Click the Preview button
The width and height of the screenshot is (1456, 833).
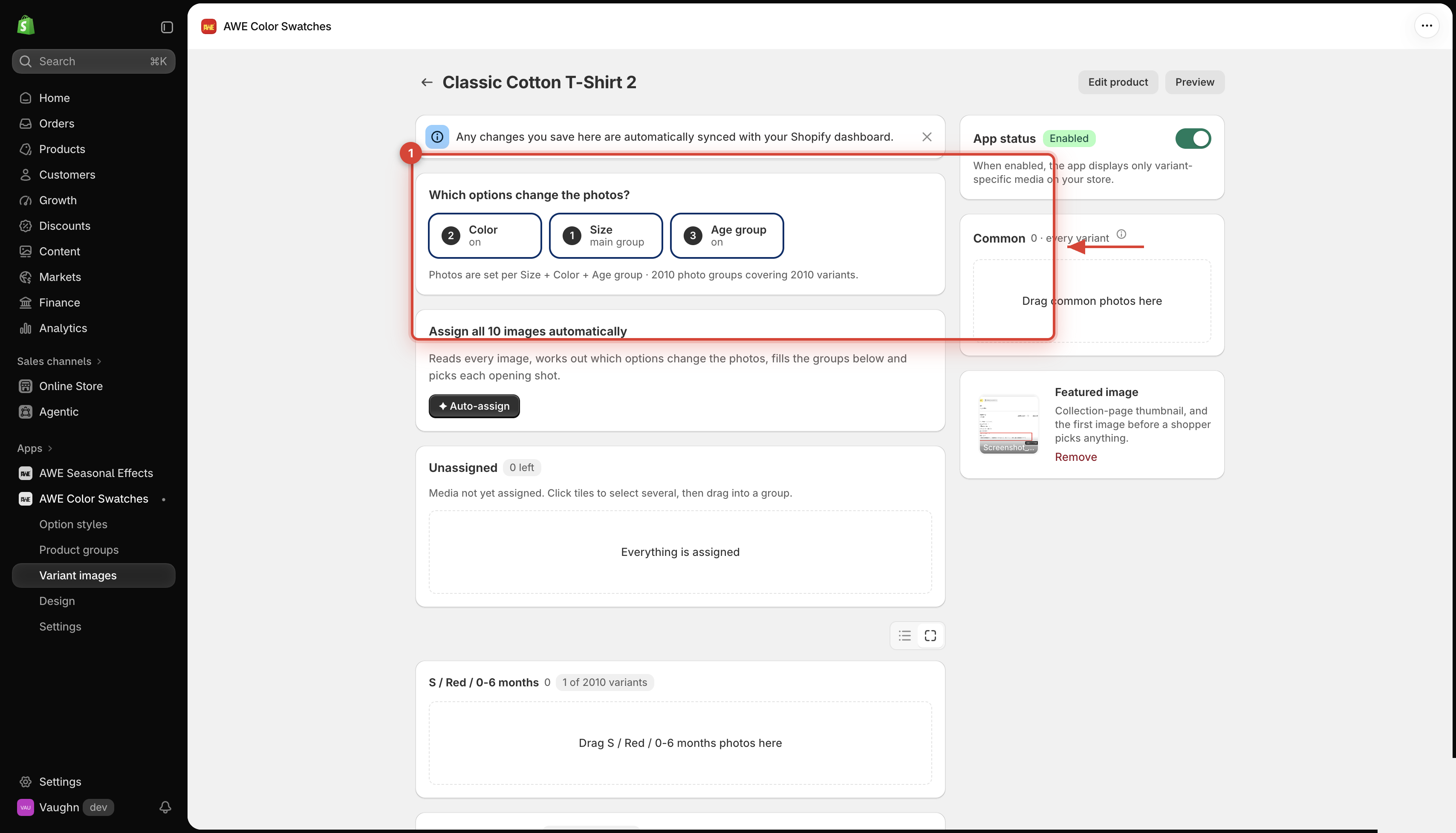coord(1194,82)
